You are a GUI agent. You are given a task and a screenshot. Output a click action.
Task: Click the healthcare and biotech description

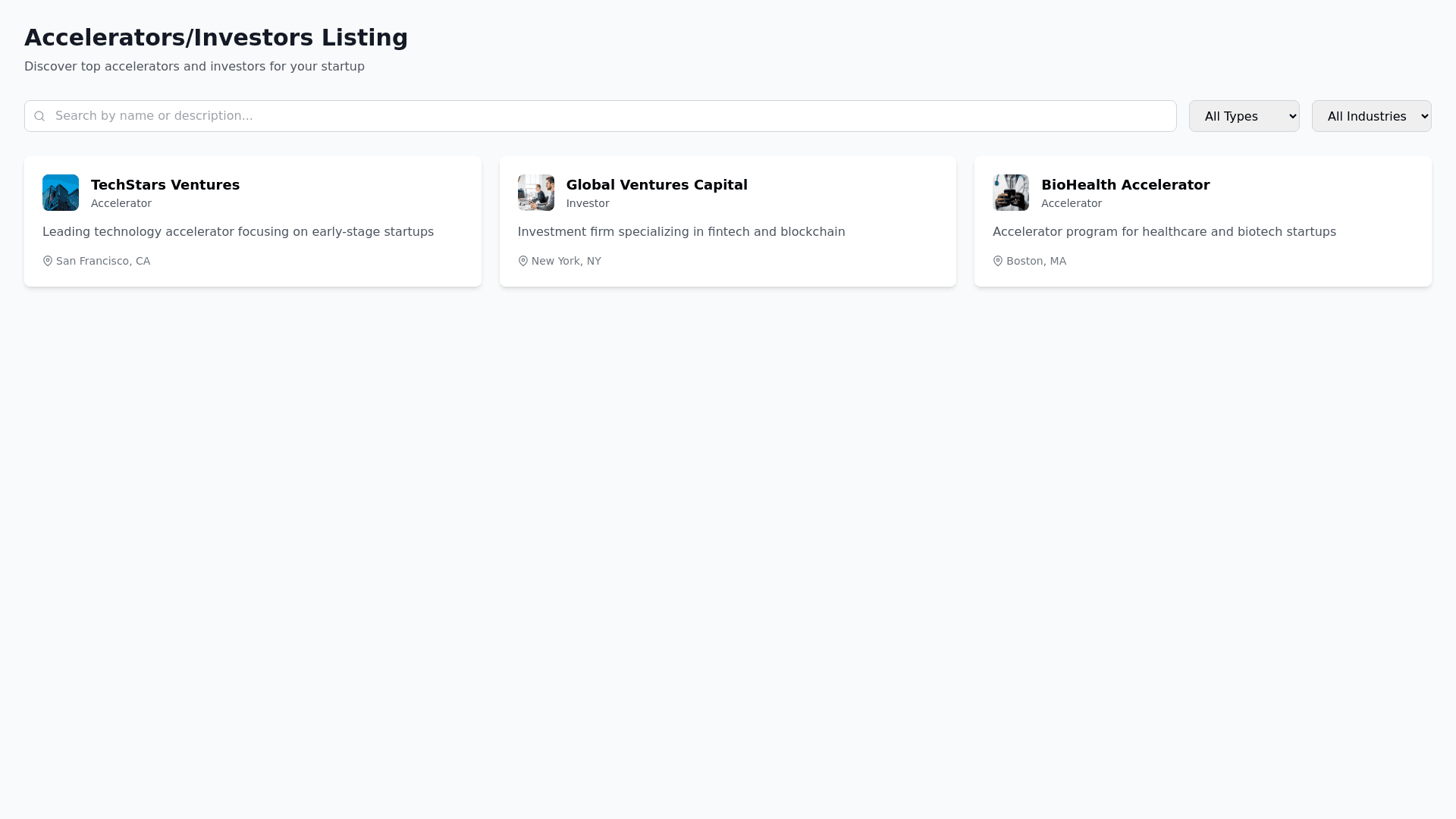[1164, 232]
